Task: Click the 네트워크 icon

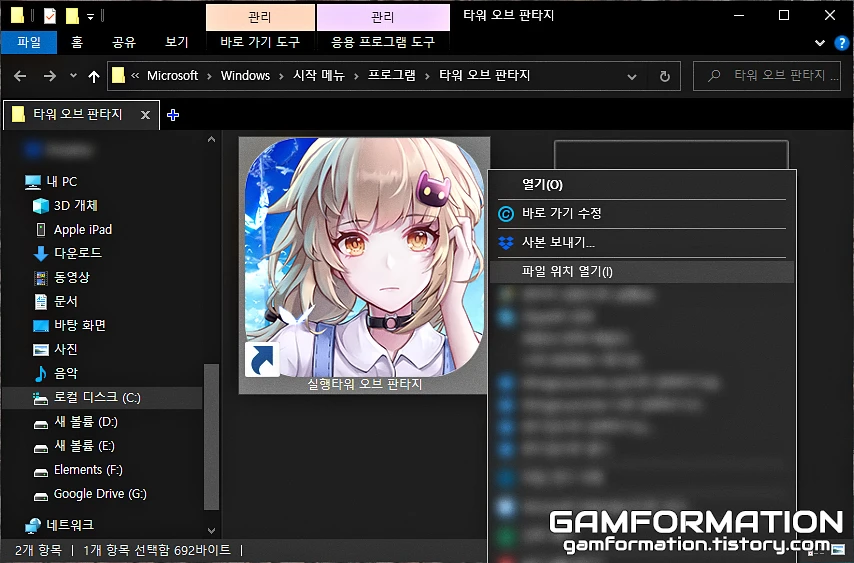Action: point(33,525)
